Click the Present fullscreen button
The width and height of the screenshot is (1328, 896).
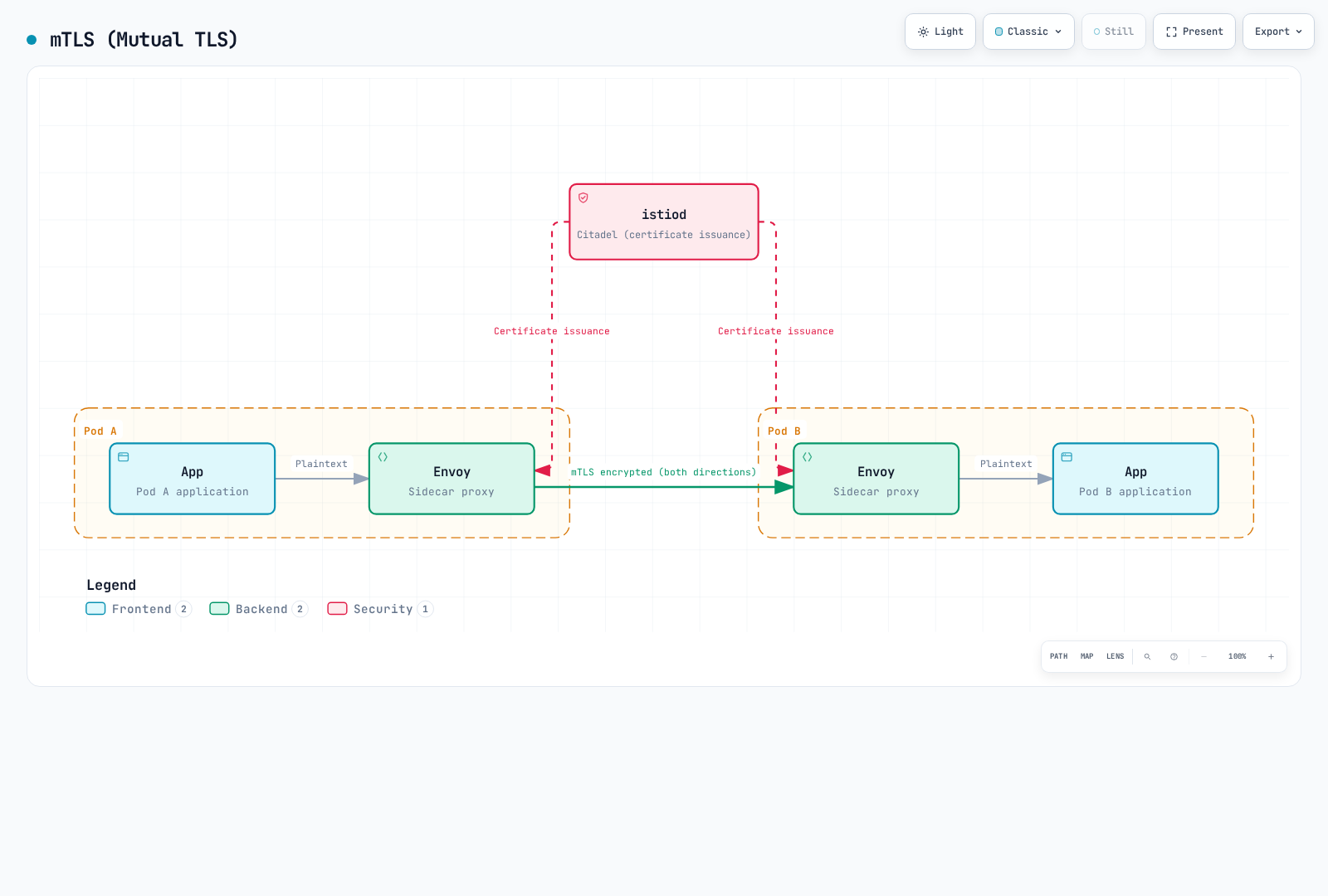tap(1194, 32)
